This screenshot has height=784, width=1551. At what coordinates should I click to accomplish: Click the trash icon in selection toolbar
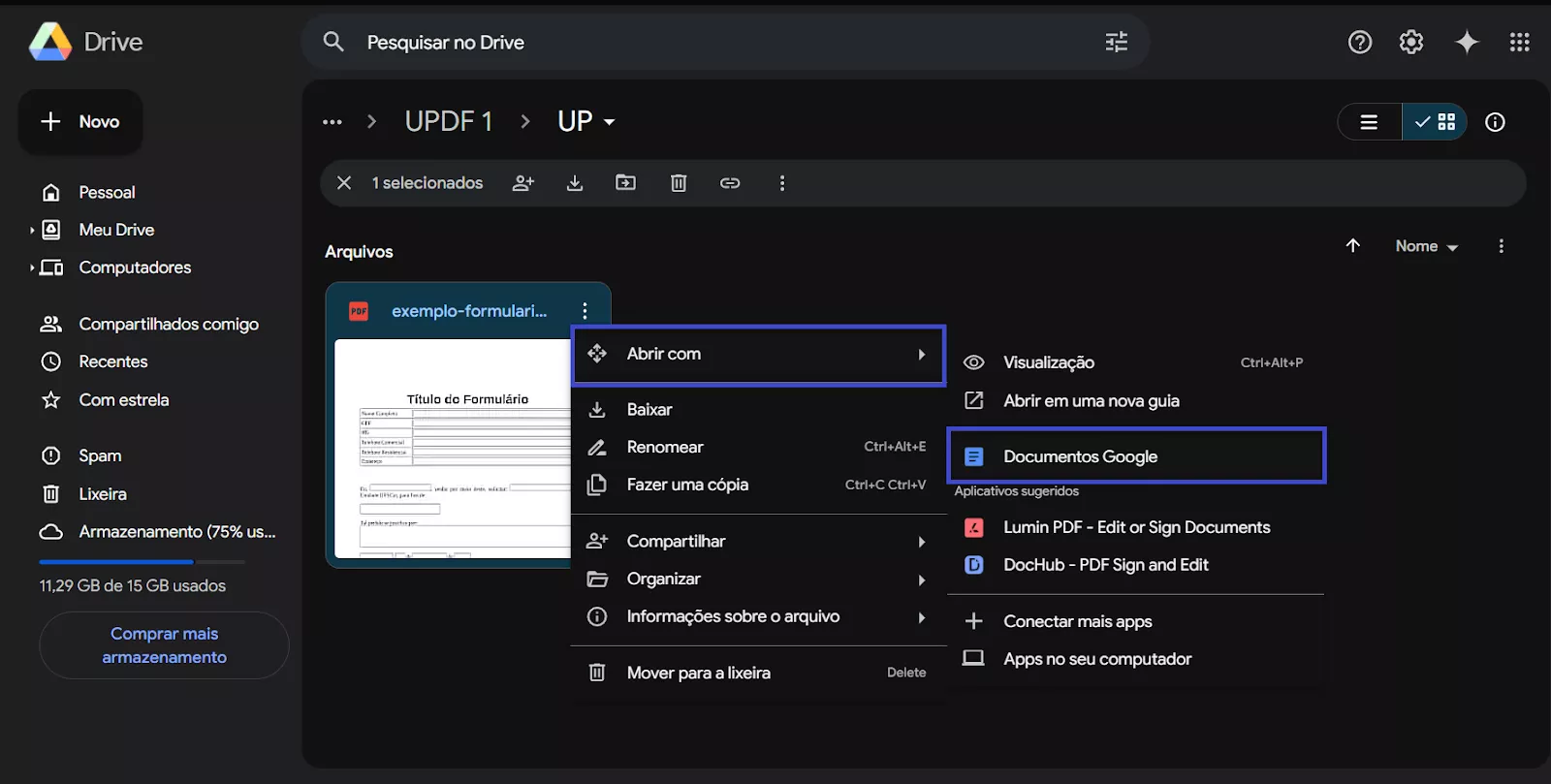pyautogui.click(x=679, y=183)
